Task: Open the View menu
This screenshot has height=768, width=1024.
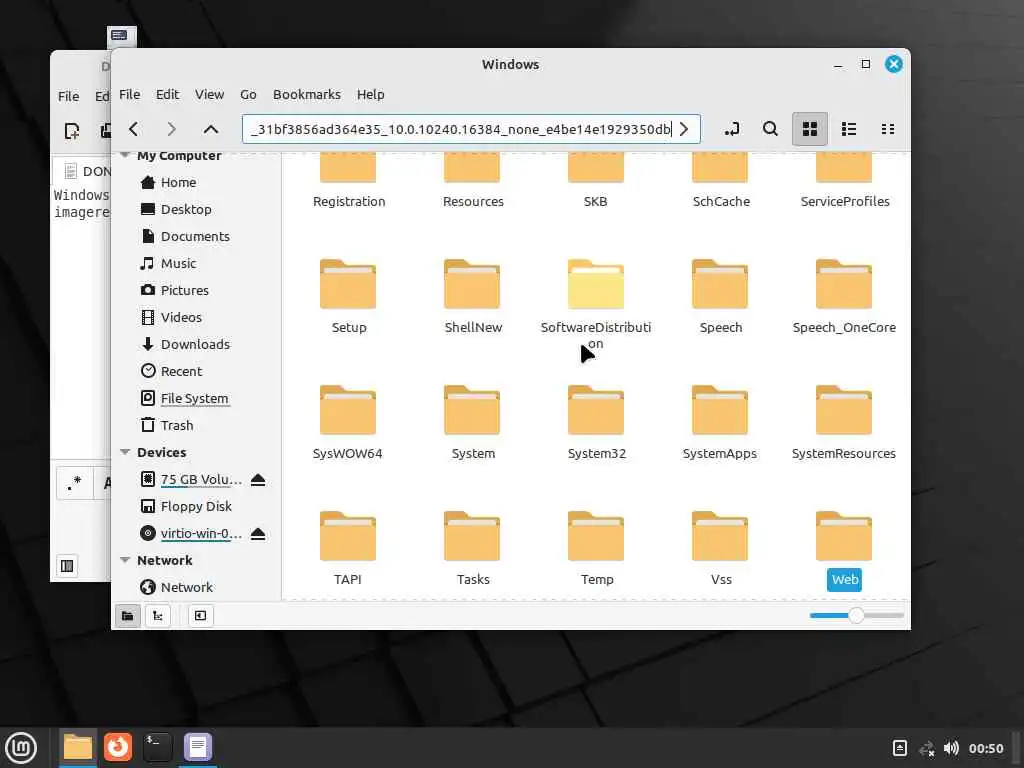Action: click(x=210, y=95)
